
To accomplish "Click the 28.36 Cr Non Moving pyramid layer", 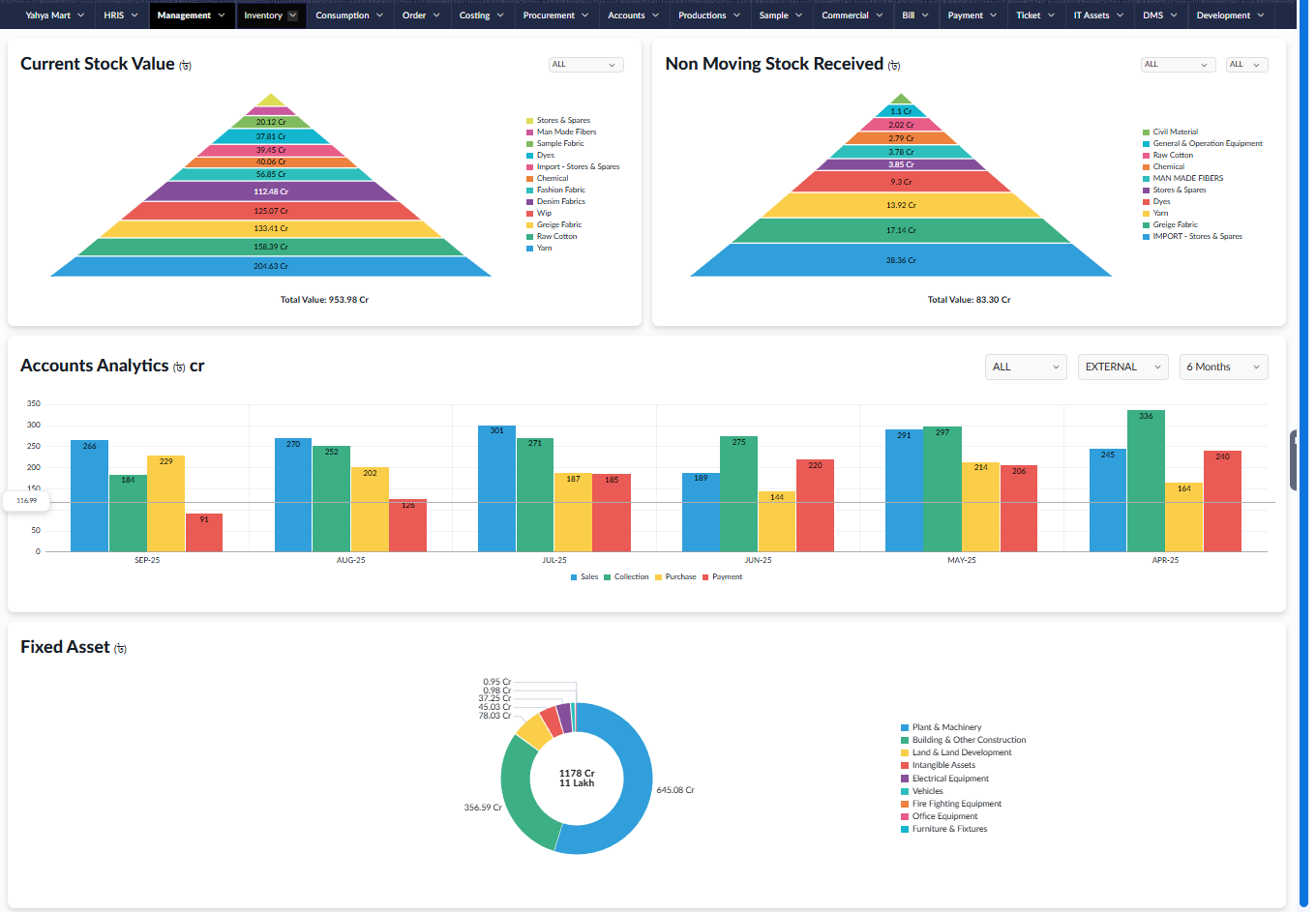I will (901, 260).
